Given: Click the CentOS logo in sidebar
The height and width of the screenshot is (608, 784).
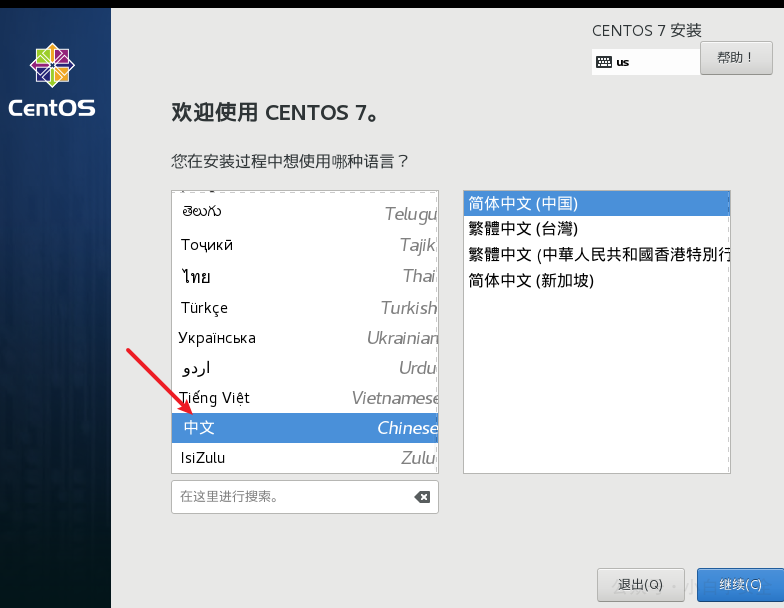Looking at the screenshot, I should [x=52, y=81].
